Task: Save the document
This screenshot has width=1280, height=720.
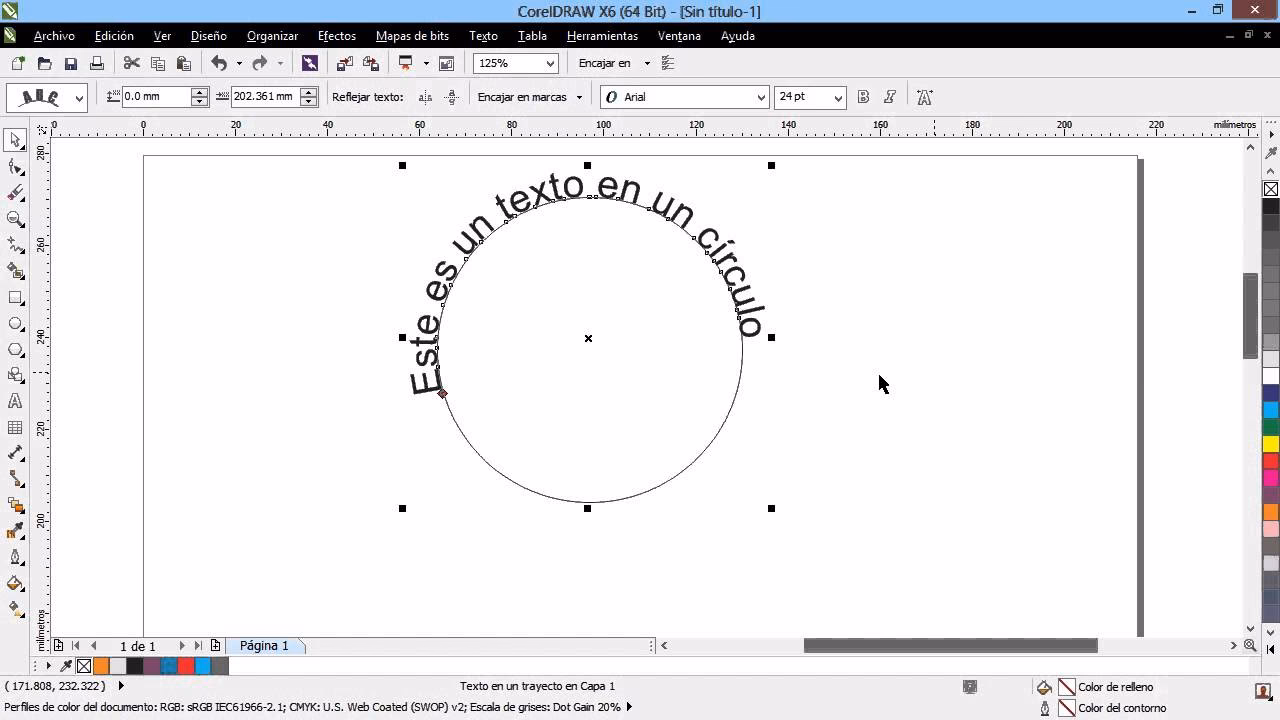Action: click(x=70, y=62)
